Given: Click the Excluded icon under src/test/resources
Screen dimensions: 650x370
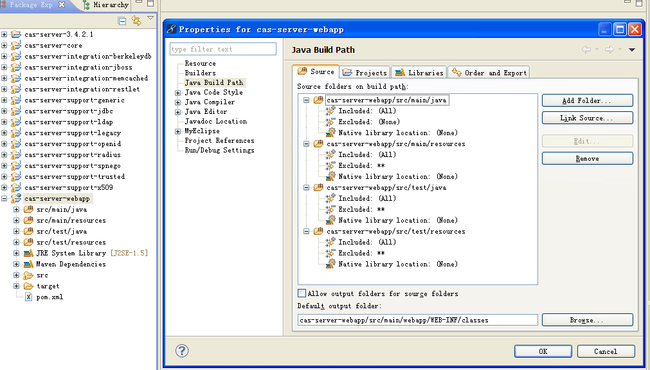Looking at the screenshot, I should click(330, 253).
